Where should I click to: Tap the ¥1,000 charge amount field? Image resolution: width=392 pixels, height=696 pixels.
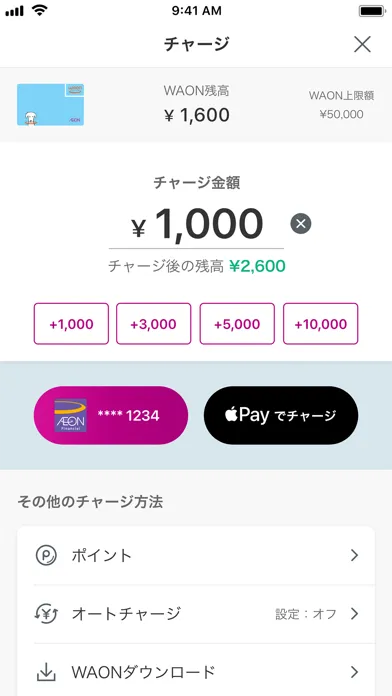tap(196, 224)
